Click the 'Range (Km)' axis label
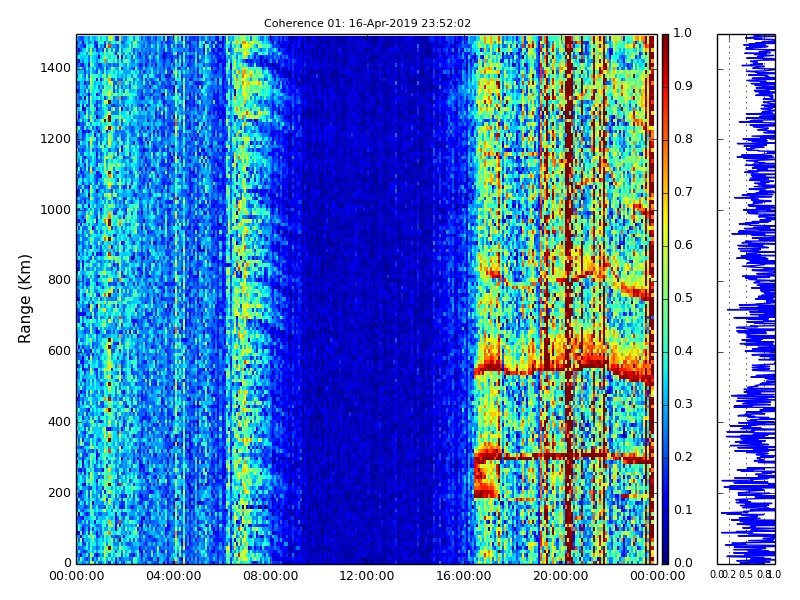Image resolution: width=800 pixels, height=600 pixels. click(24, 299)
